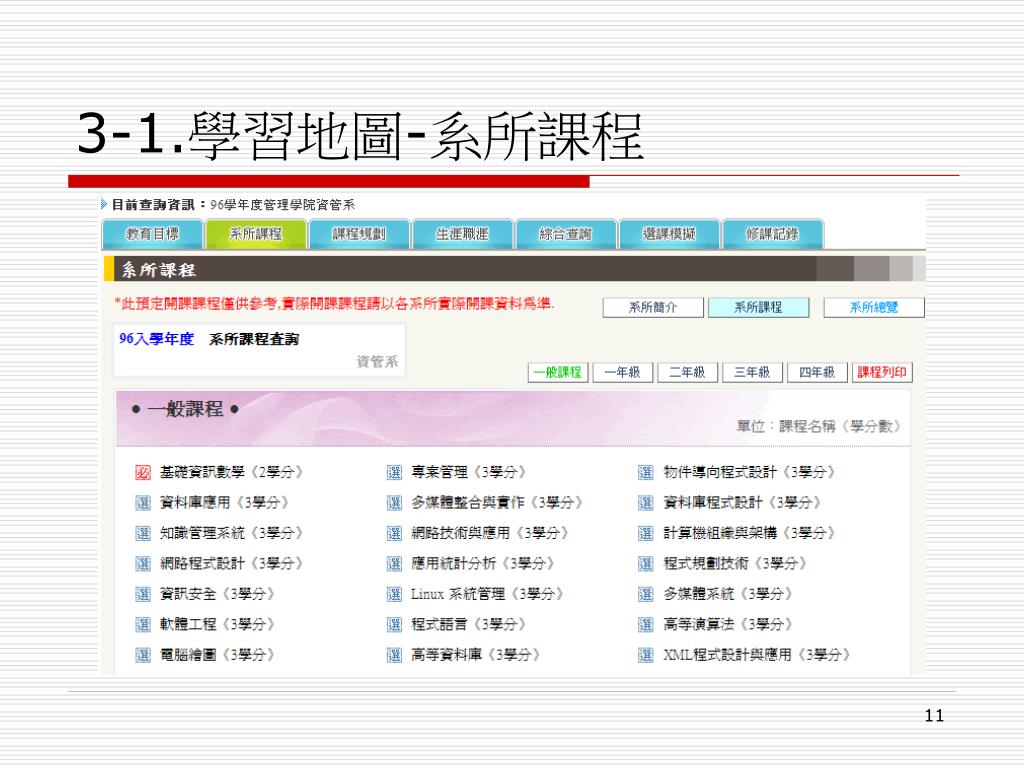Viewport: 1024px width, 768px height.
Task: Click the 必 icon beside 基礎資訊數學
Action: (x=143, y=472)
